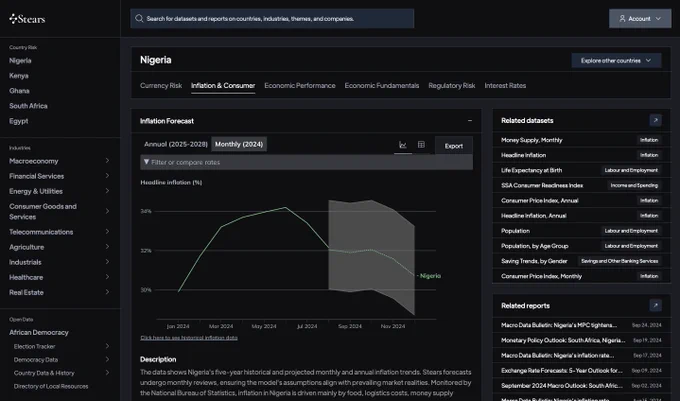Expand Democracy Data chevron
680x401 pixels.
107,359
